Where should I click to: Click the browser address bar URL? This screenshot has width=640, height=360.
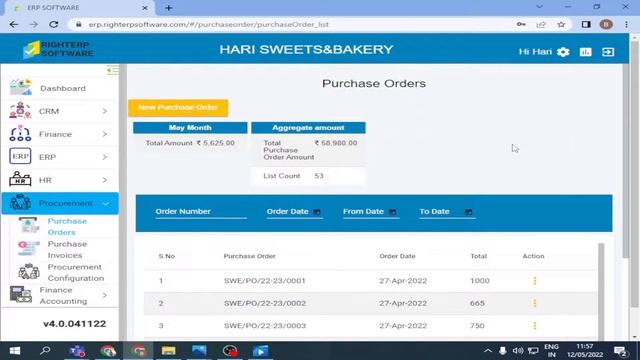tap(209, 24)
